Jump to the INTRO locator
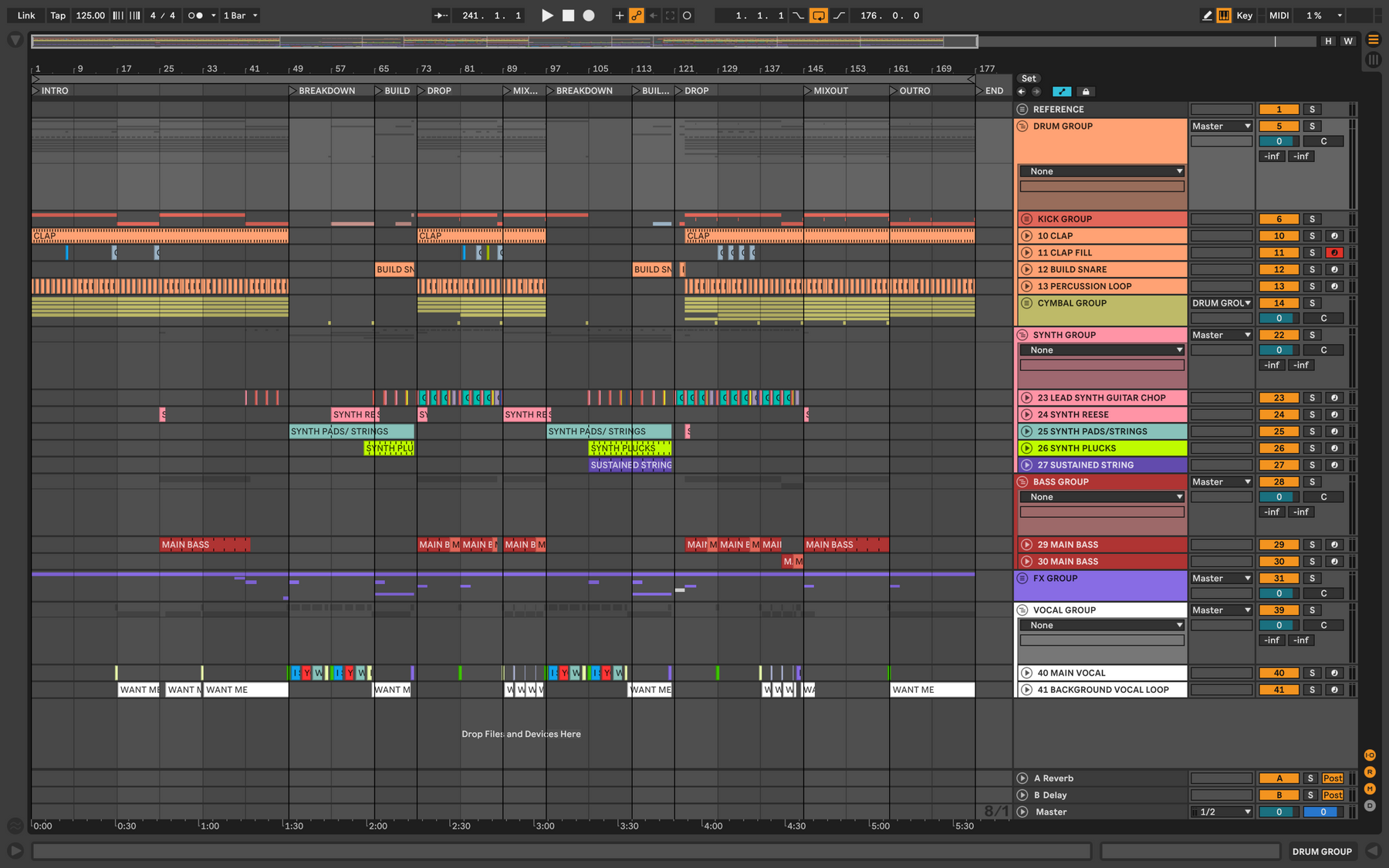 point(50,91)
